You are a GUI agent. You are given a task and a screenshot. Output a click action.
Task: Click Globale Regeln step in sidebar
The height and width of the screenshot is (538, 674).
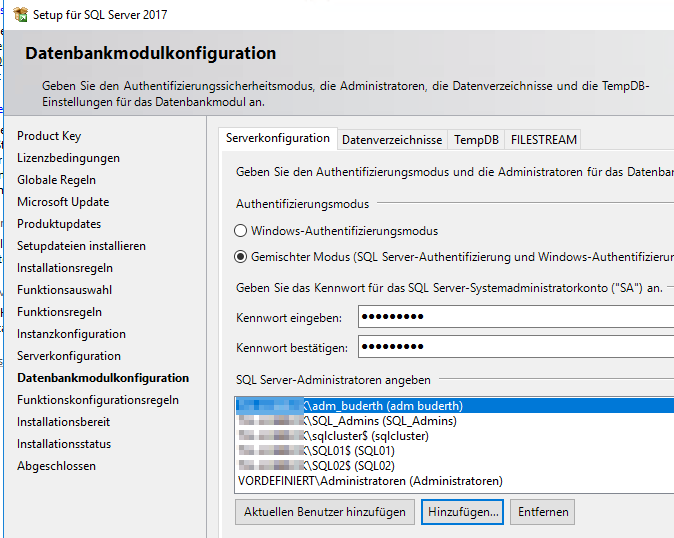pos(56,180)
